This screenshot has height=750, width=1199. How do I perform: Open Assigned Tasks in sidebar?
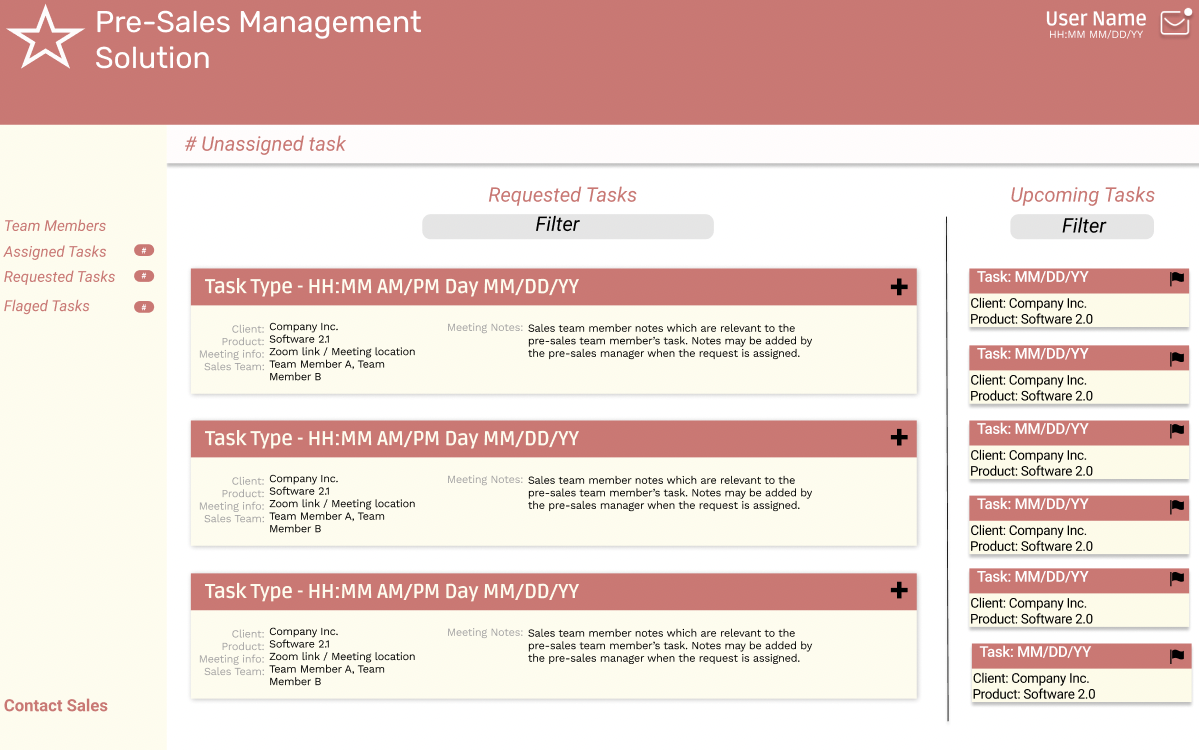pos(55,252)
